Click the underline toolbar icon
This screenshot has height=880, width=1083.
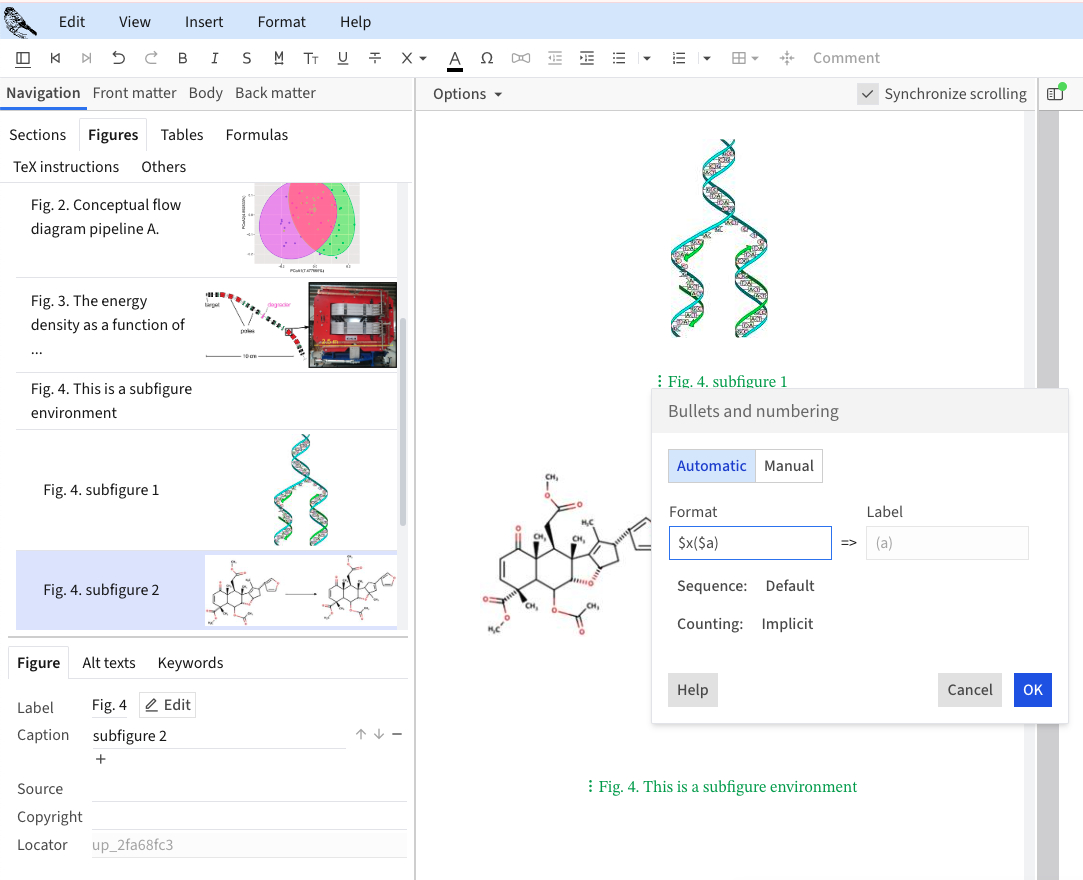(x=343, y=58)
